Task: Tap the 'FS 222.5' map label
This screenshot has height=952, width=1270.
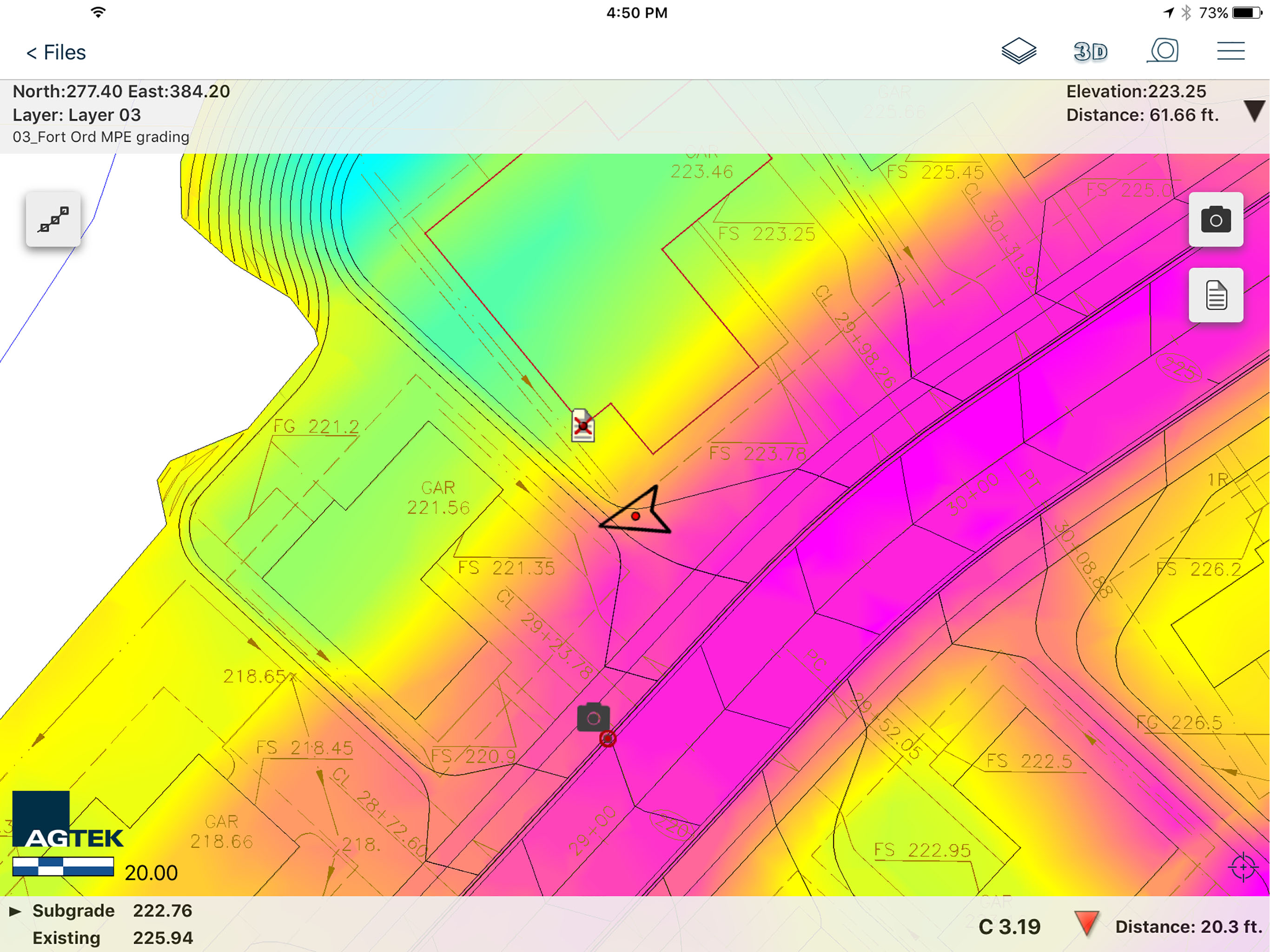Action: (1029, 761)
